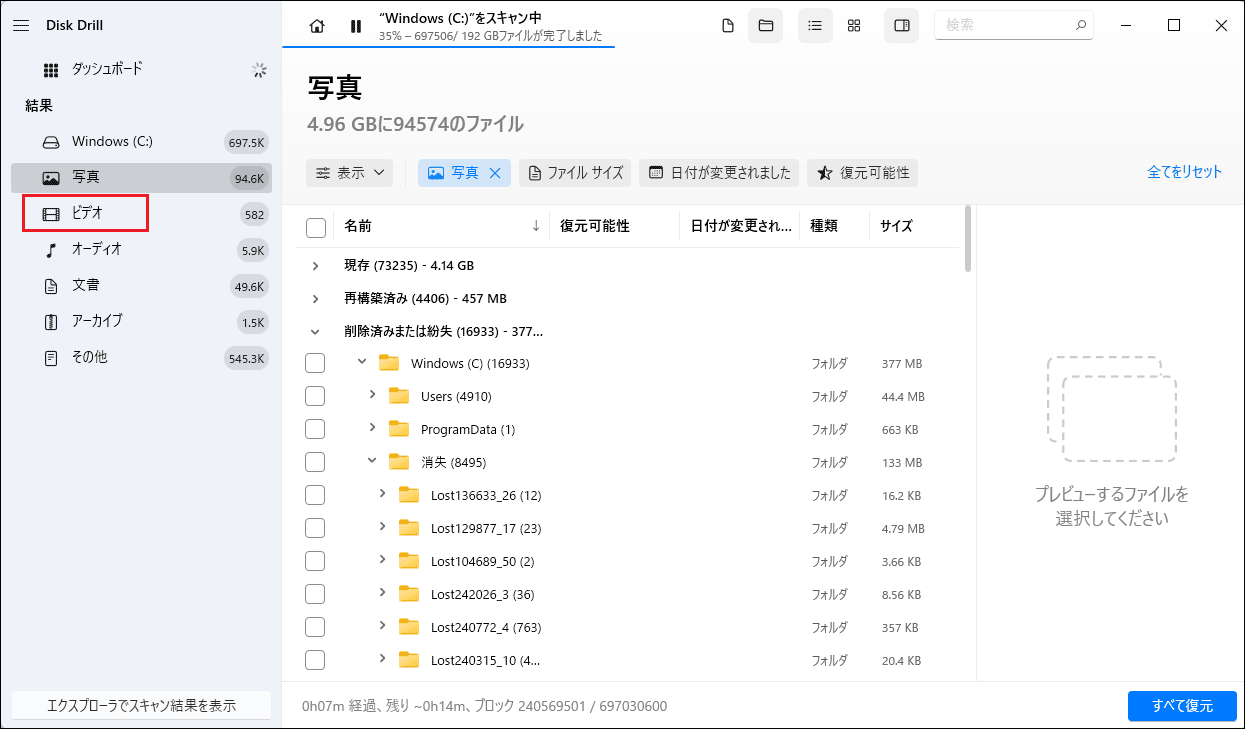Open the folder browse icon in toolbar
The height and width of the screenshot is (729, 1245).
coord(765,26)
